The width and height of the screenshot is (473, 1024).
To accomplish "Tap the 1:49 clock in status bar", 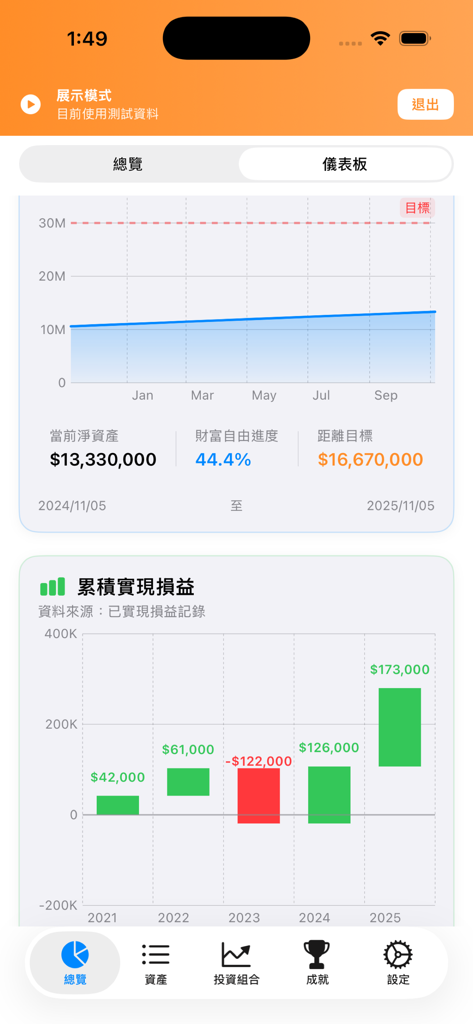I will [87, 39].
